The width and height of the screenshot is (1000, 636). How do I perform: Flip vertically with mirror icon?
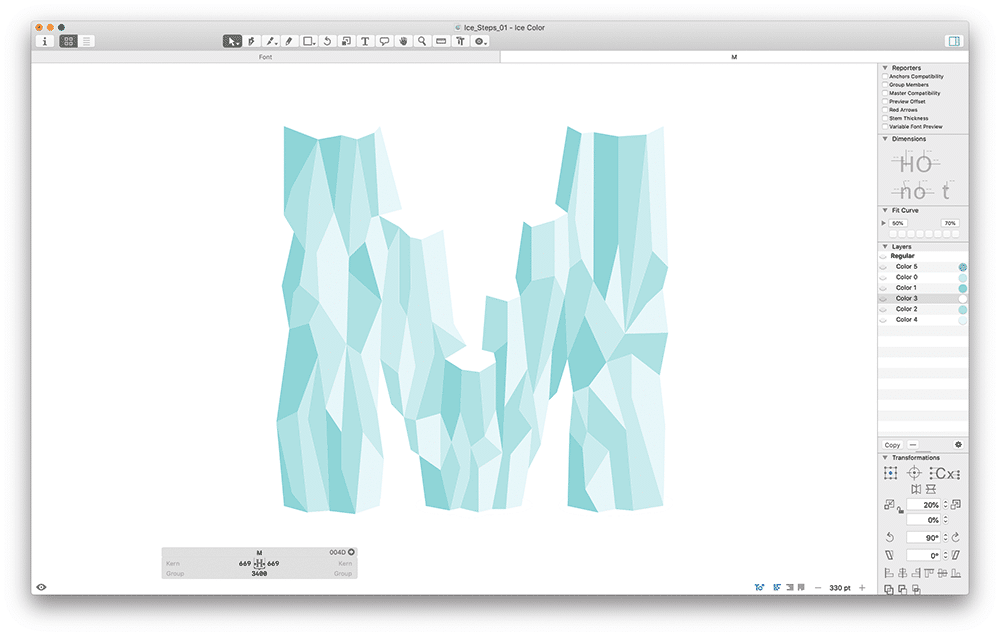coord(931,489)
